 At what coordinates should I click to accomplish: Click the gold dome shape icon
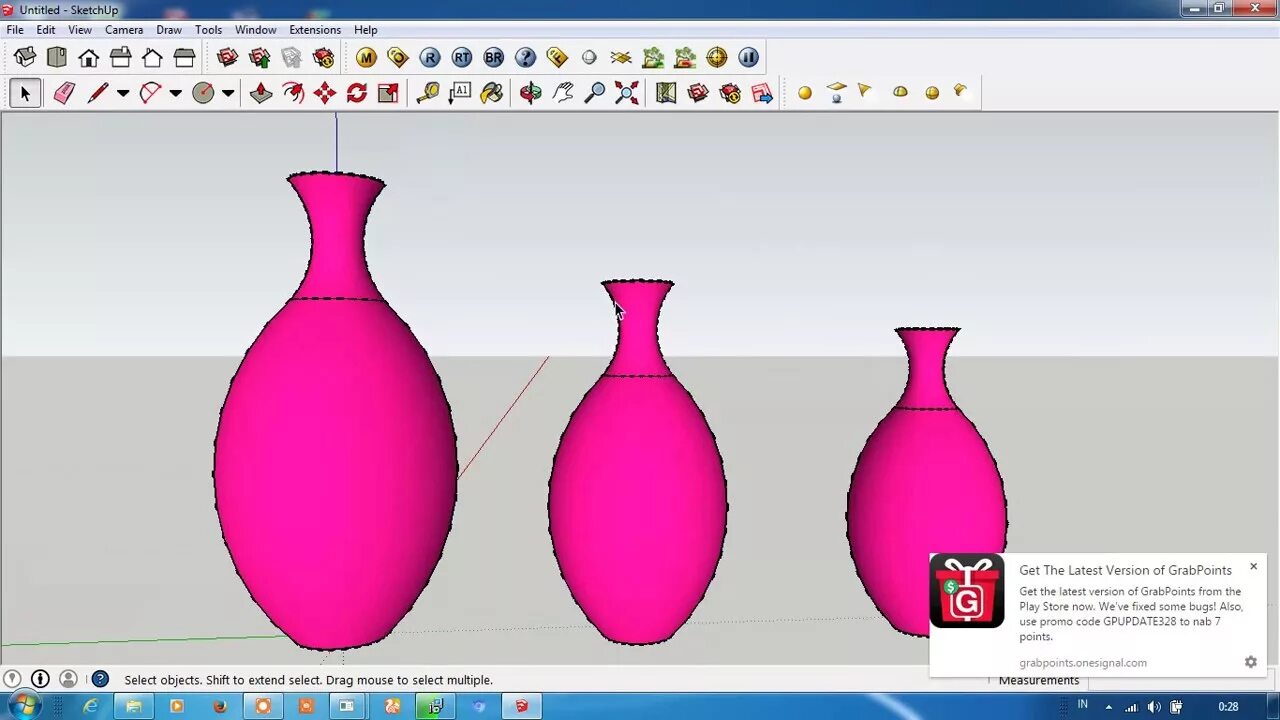(900, 92)
